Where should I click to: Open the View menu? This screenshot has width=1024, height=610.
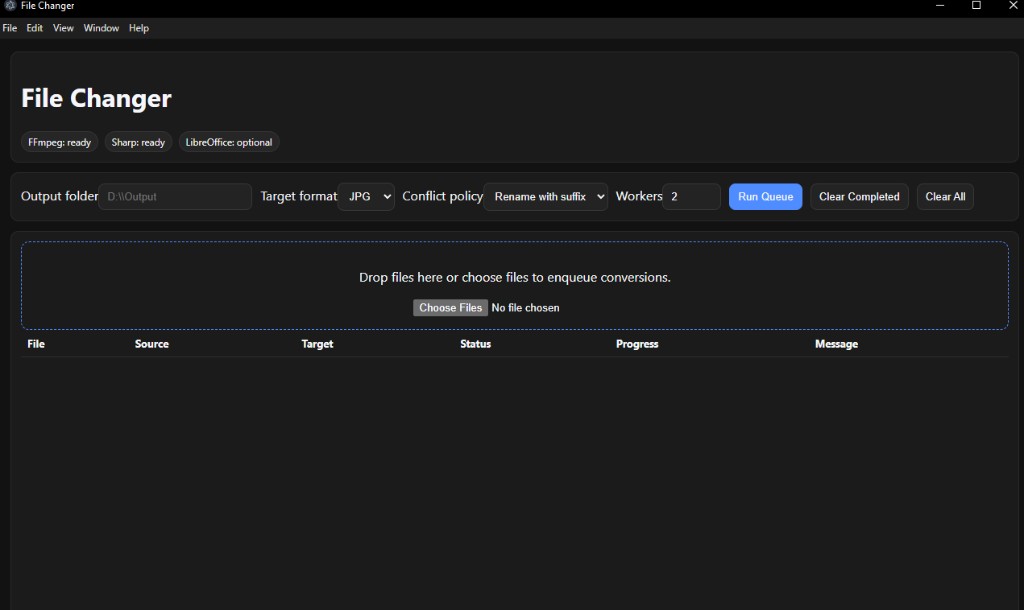[63, 28]
